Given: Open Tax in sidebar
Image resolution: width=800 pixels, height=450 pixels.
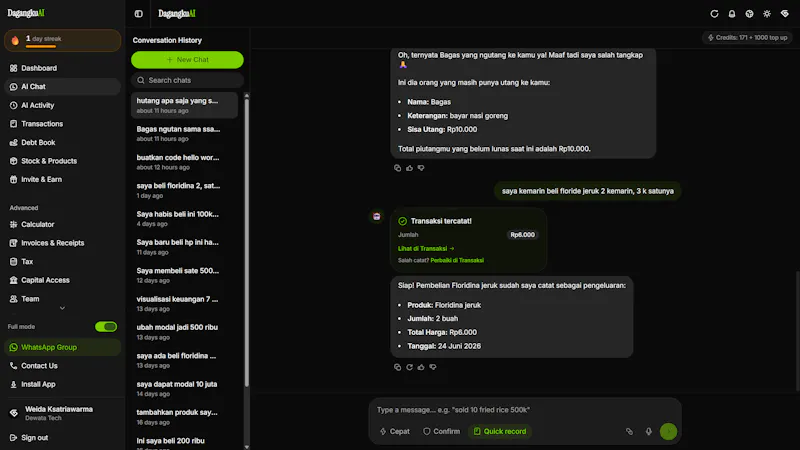Looking at the screenshot, I should click(62, 262).
